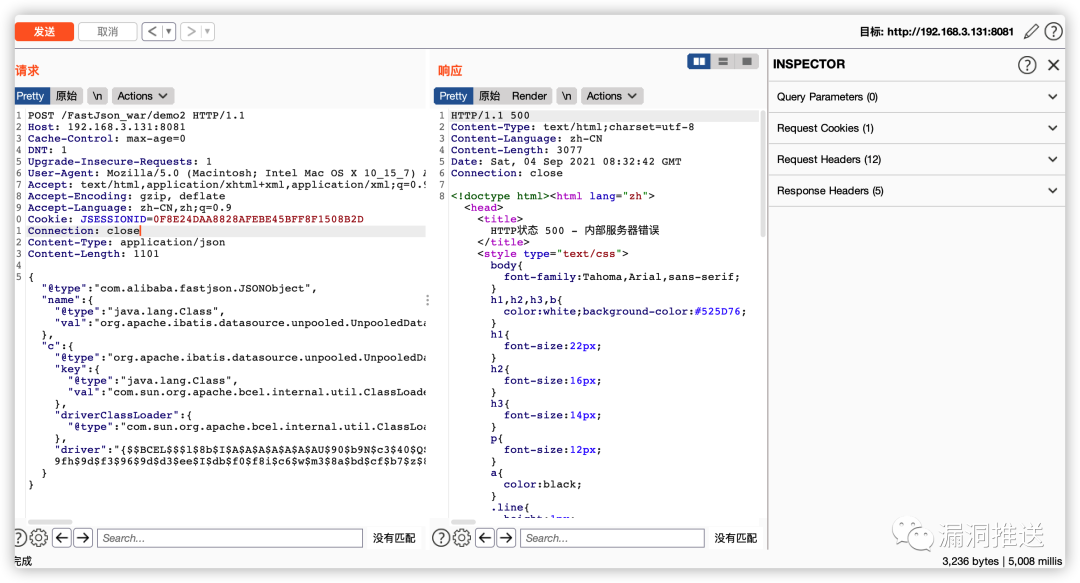Go to next request search match

83,538
